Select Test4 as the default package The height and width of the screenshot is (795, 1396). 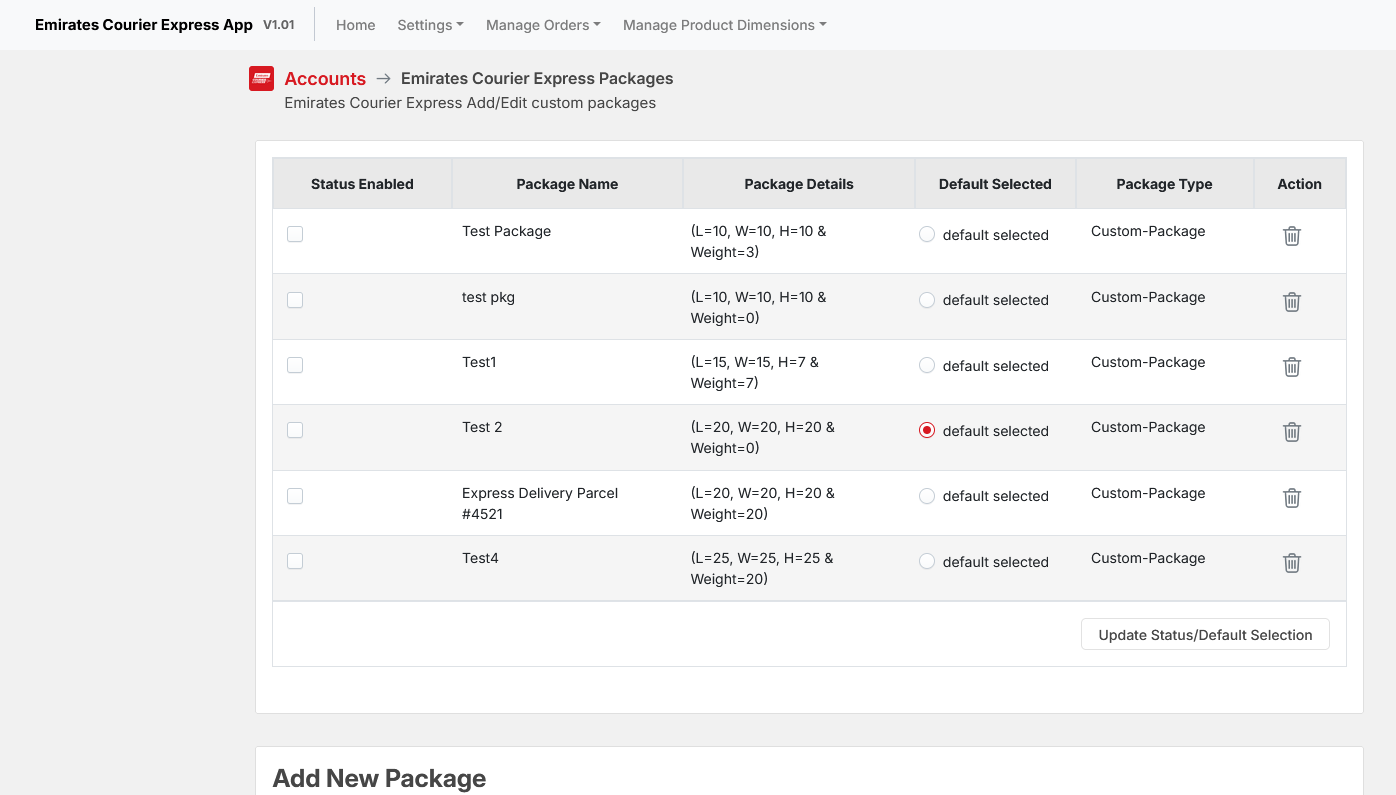click(927, 561)
